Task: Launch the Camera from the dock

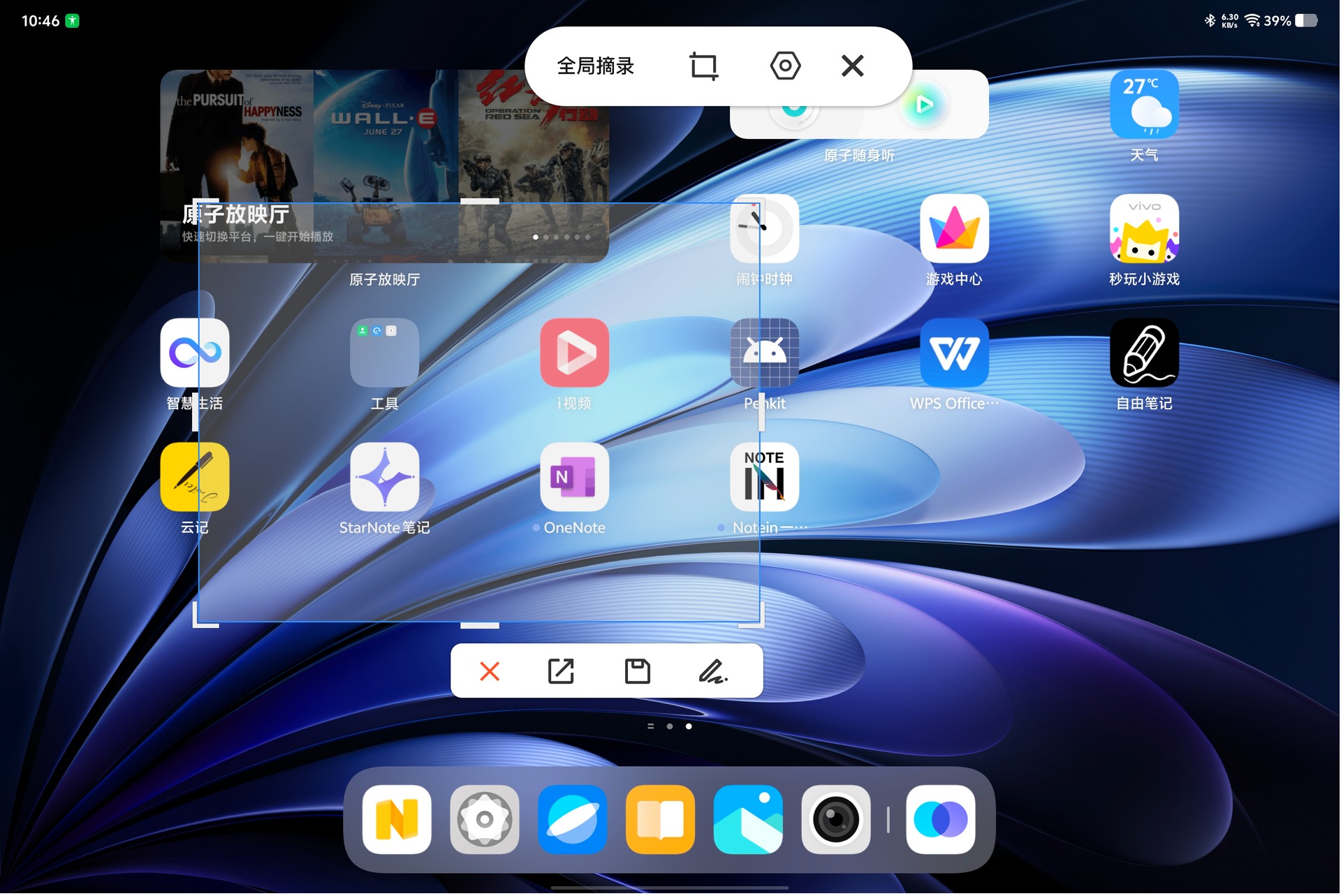Action: 836,819
